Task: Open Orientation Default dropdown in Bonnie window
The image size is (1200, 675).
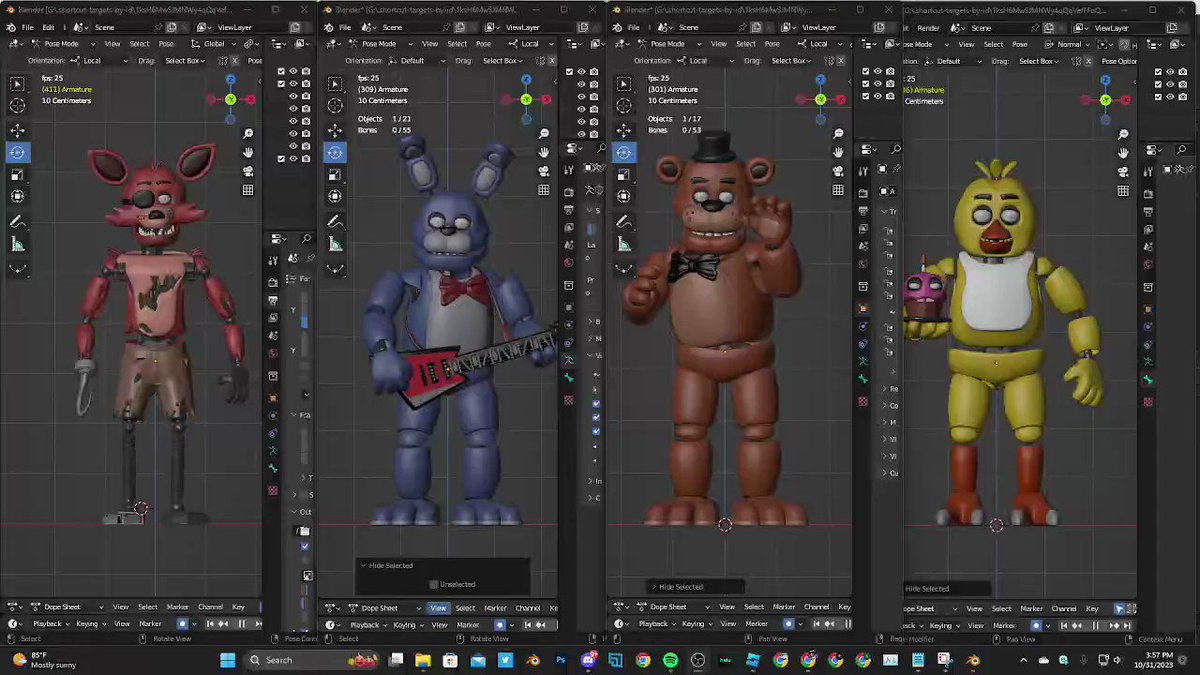Action: 418,61
